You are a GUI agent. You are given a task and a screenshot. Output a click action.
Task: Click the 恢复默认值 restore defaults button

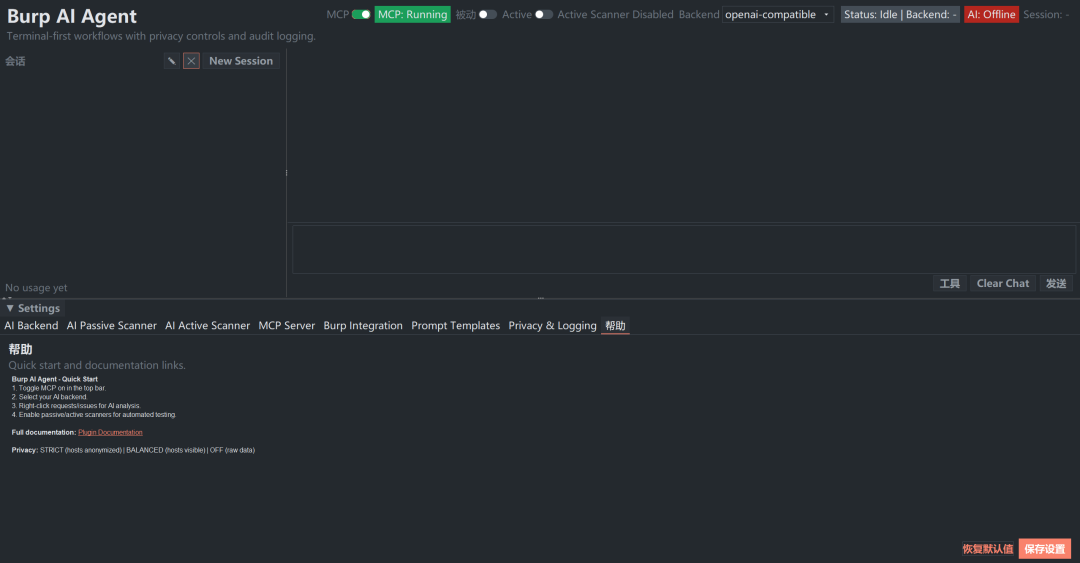click(x=988, y=549)
